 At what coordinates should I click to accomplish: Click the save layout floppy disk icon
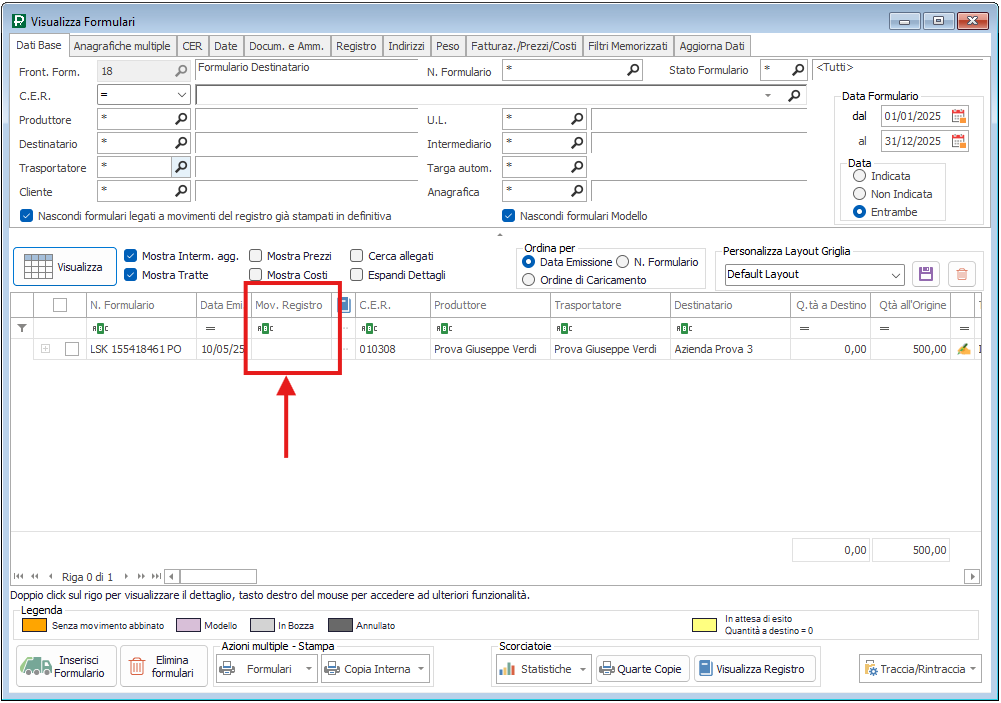[x=925, y=274]
